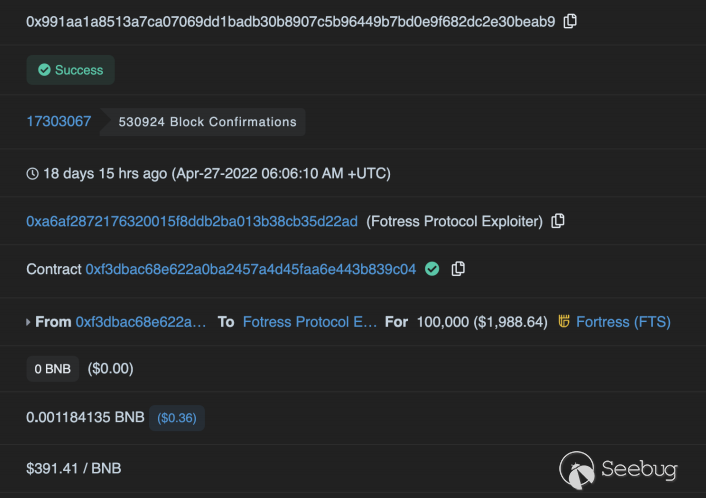Click the 530924 Block Confirmations badge
This screenshot has width=706, height=498.
pyautogui.click(x=207, y=122)
